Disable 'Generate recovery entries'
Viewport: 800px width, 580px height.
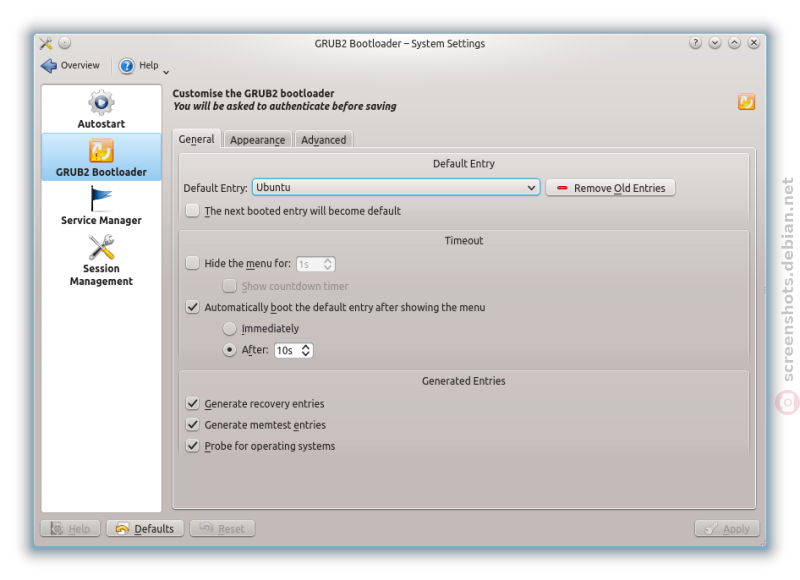tap(192, 404)
